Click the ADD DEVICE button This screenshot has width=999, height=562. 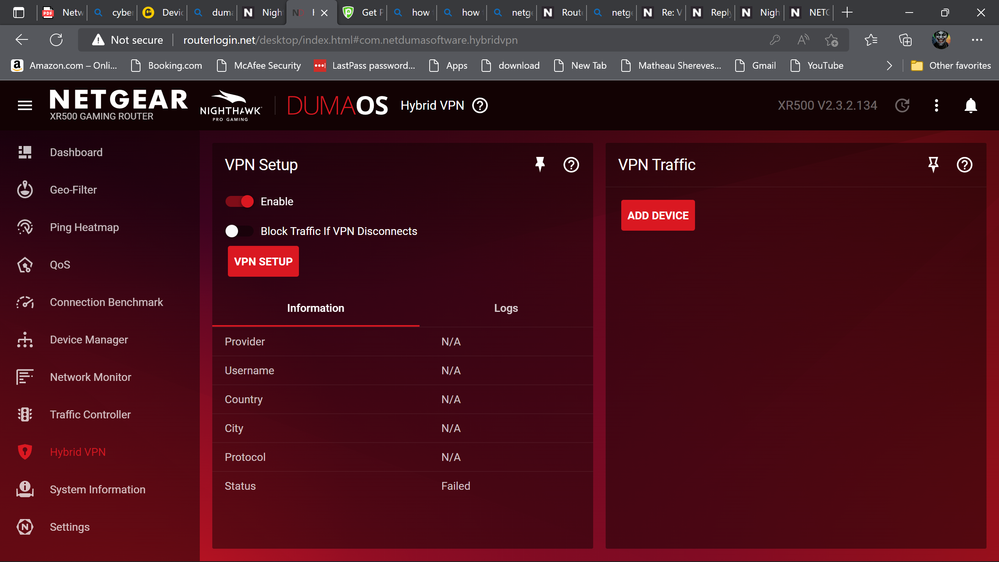pos(657,216)
